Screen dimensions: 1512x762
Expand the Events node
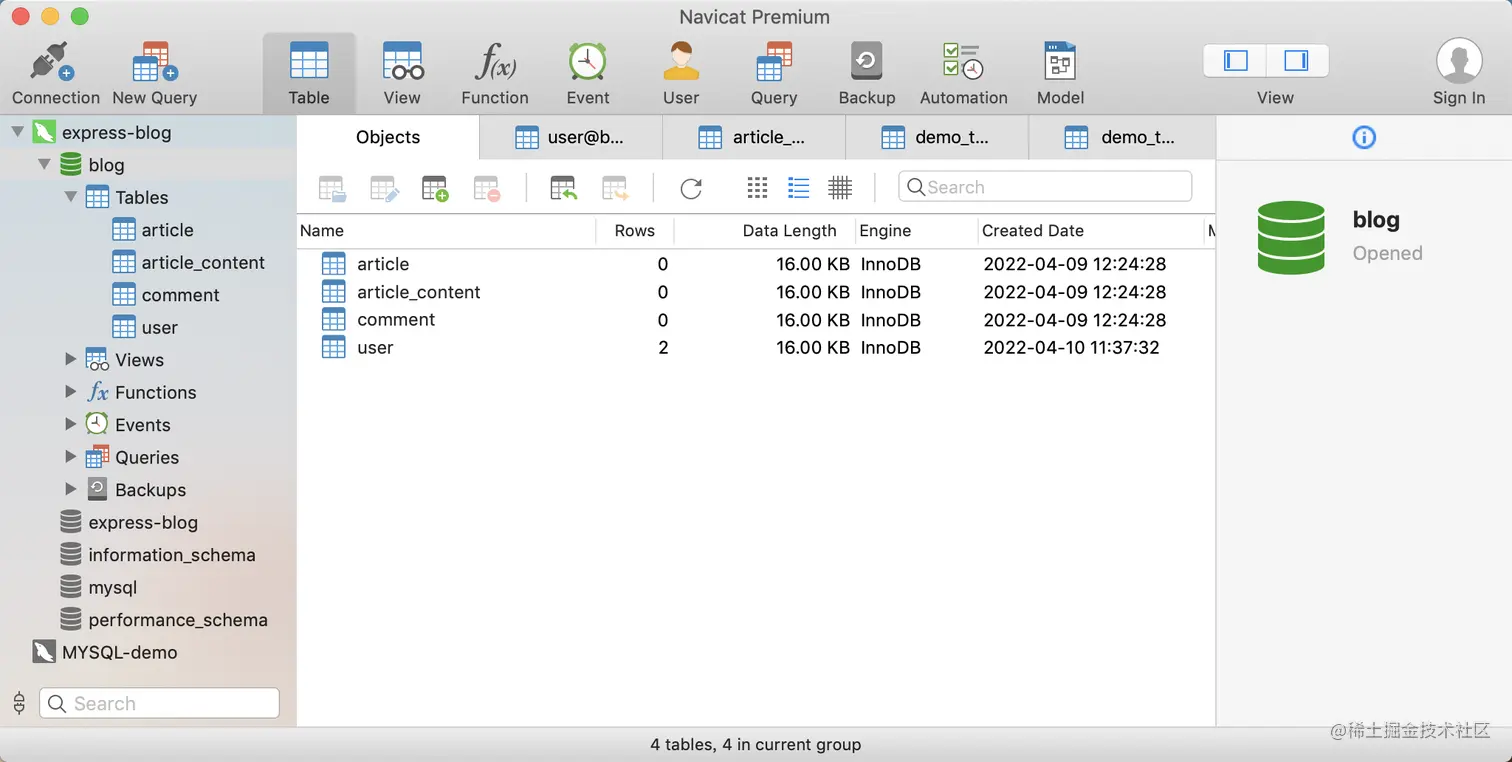click(x=71, y=424)
